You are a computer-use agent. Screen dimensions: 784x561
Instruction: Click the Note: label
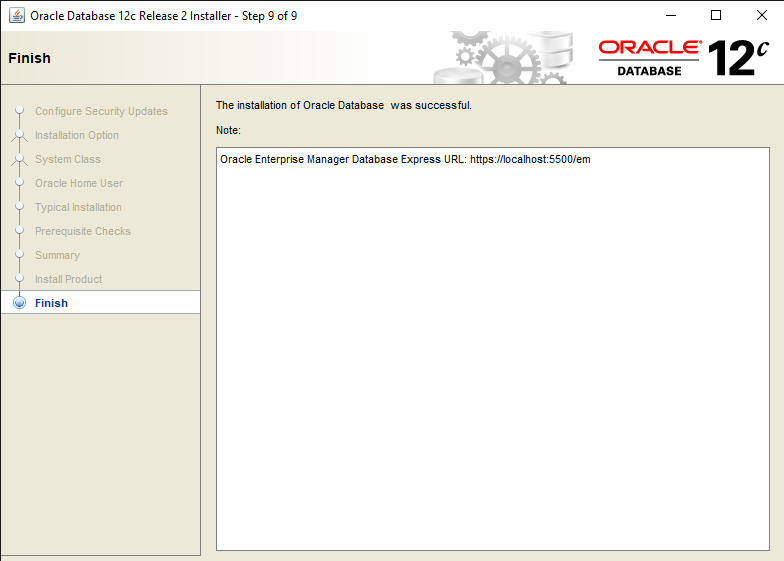point(228,130)
